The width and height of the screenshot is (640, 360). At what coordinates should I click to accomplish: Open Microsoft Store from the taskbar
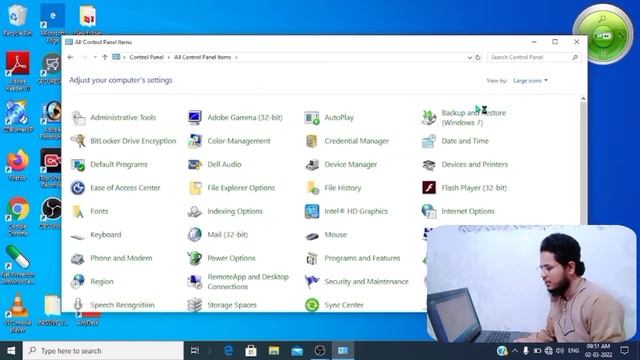point(251,351)
